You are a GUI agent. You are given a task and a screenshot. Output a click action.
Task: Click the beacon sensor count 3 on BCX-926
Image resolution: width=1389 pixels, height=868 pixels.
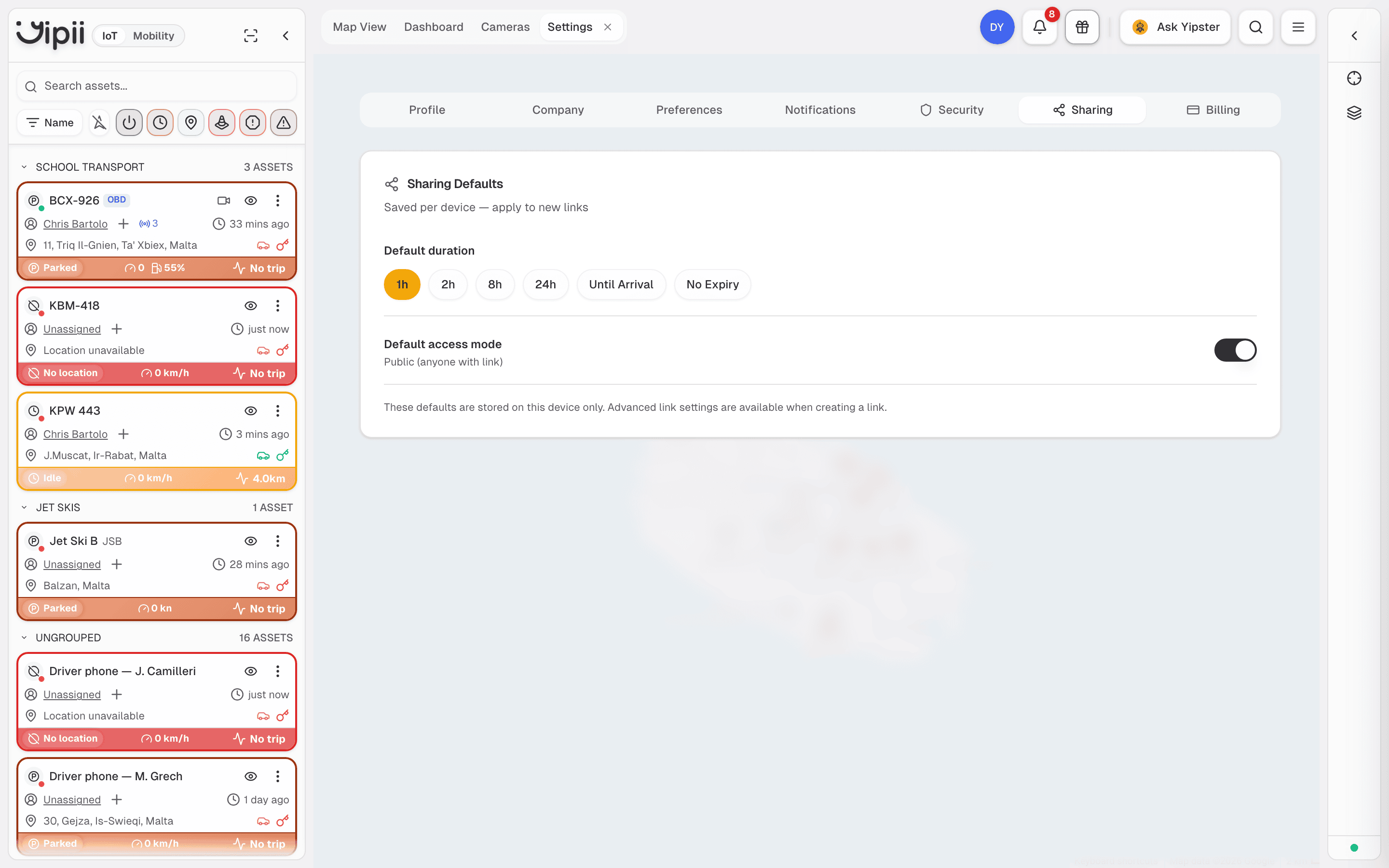pos(149,223)
